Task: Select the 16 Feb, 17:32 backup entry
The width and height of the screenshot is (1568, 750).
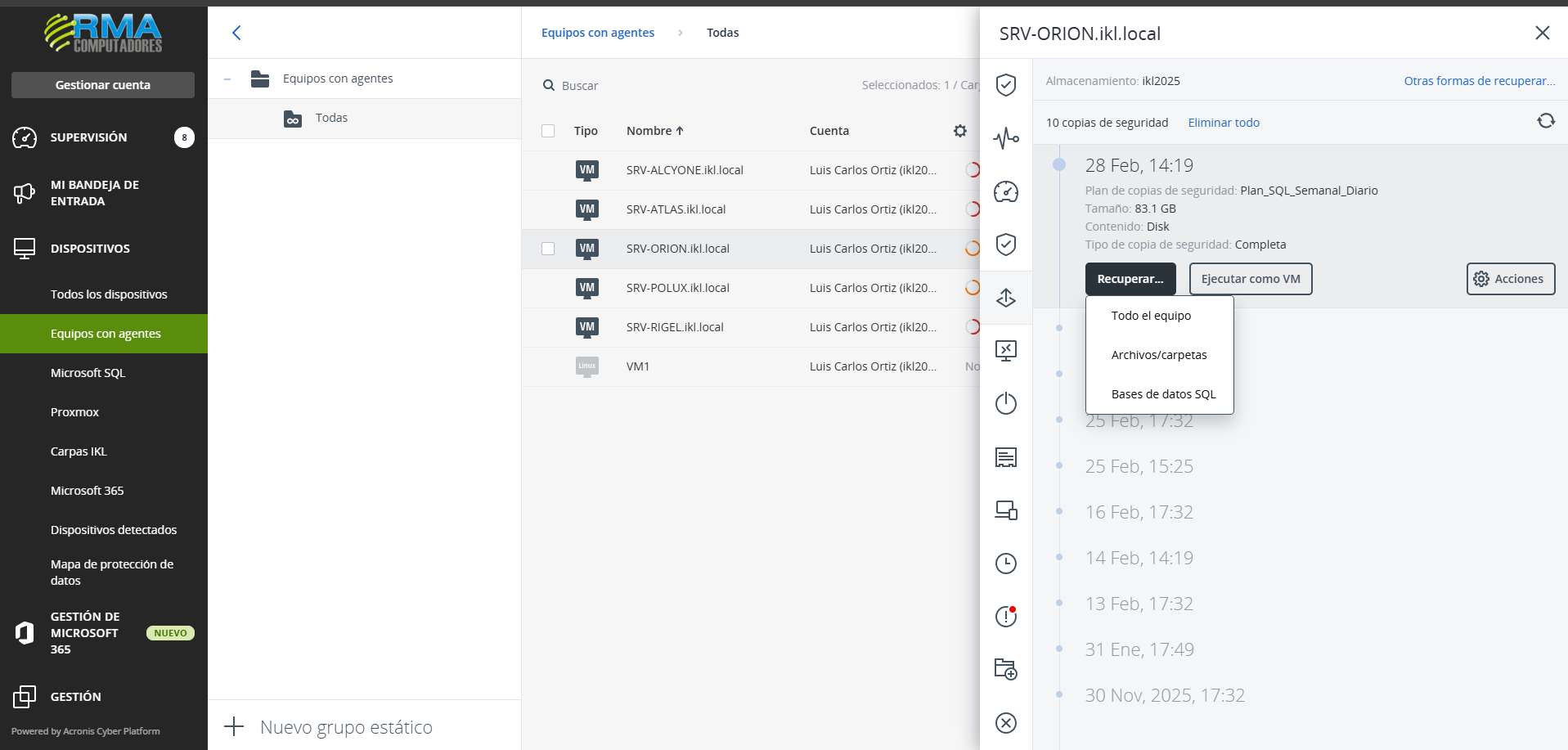Action: [x=1139, y=512]
